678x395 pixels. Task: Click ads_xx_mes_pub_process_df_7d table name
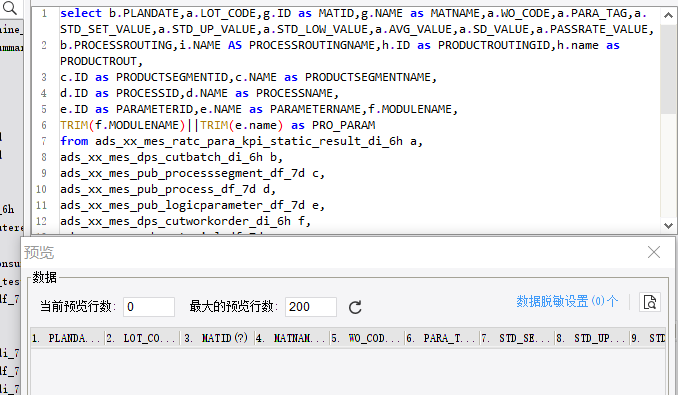[x=158, y=189]
